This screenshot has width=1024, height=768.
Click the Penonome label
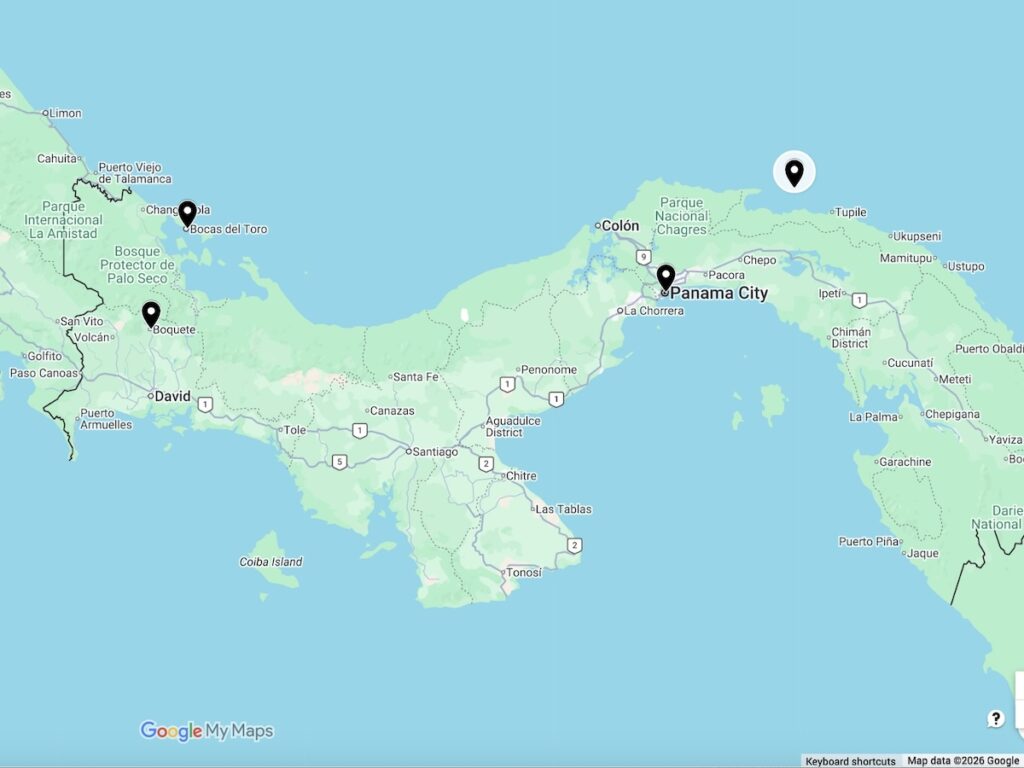pos(549,370)
